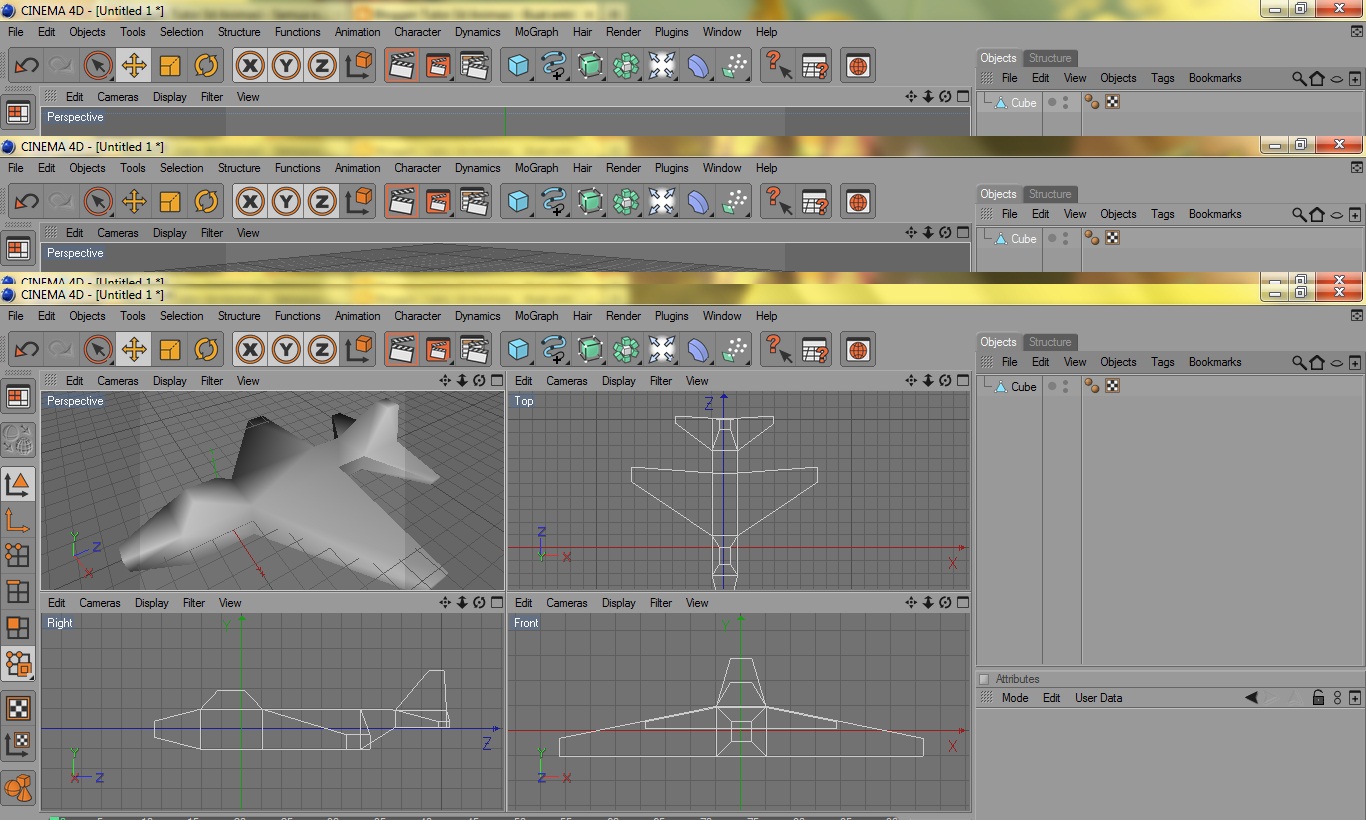Expand the cube primitive flyout
1366x820 pixels.
(530, 364)
